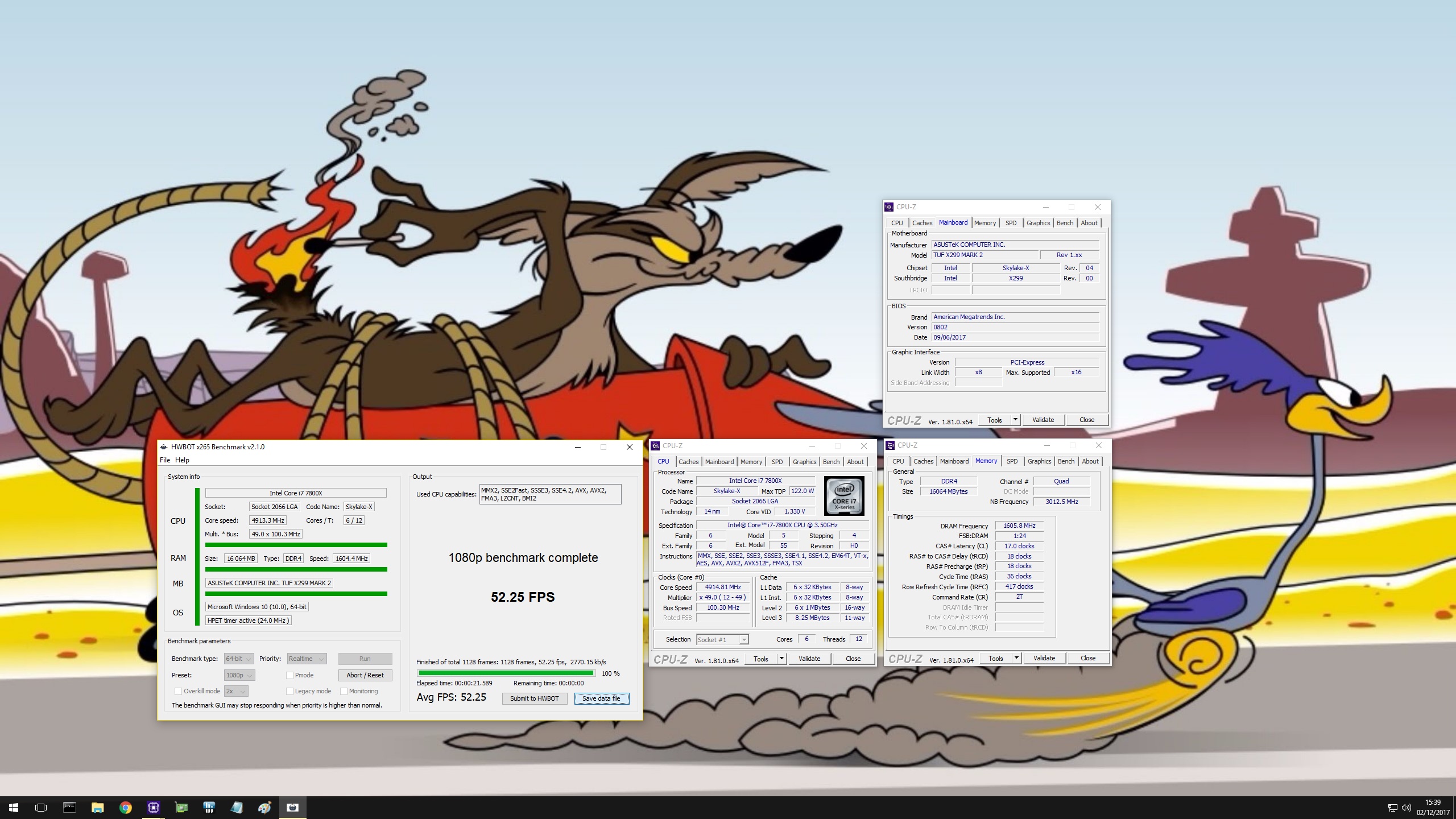The image size is (1456, 819).
Task: Click the NB Frequency '3012.5 MHz' value
Action: [x=1061, y=502]
